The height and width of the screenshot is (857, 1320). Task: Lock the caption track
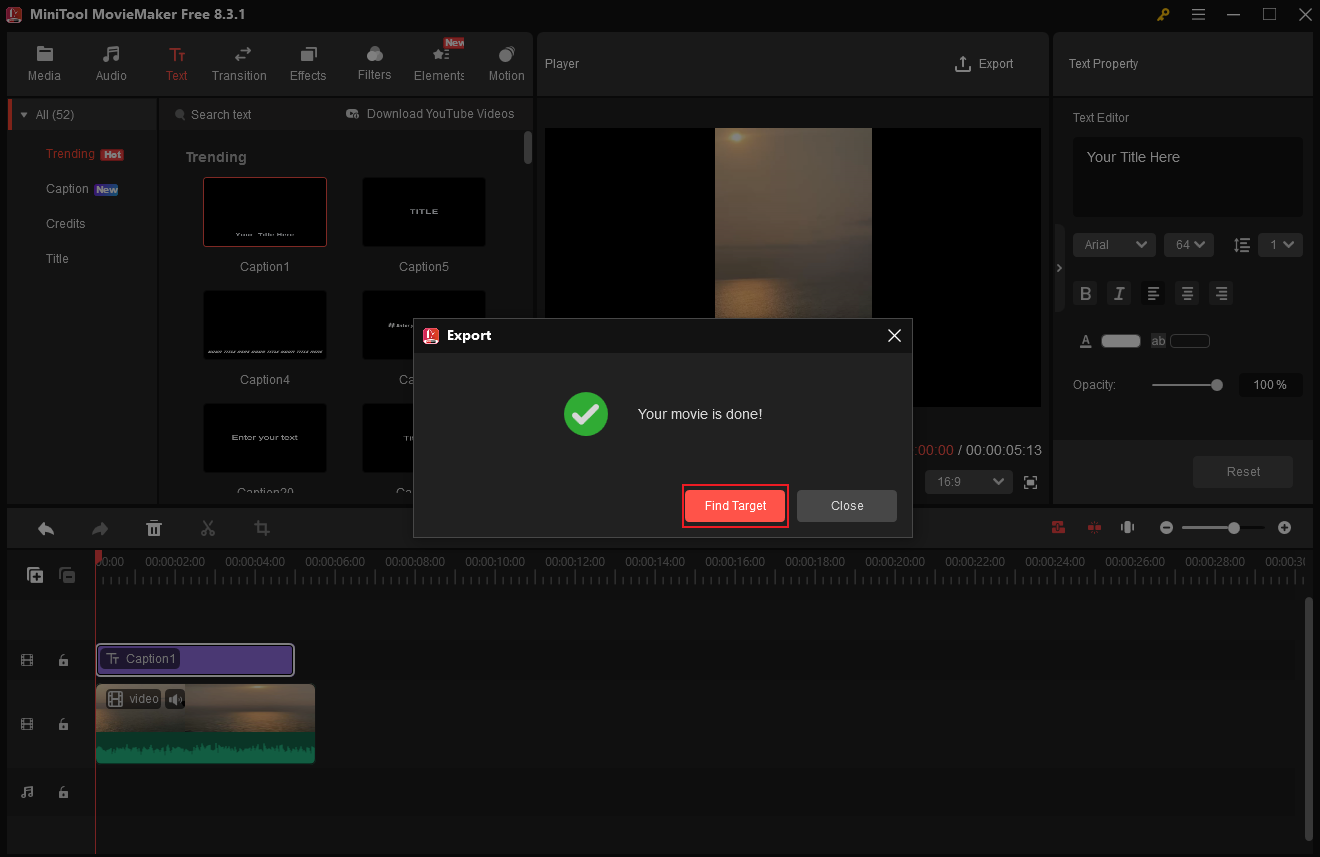(64, 660)
